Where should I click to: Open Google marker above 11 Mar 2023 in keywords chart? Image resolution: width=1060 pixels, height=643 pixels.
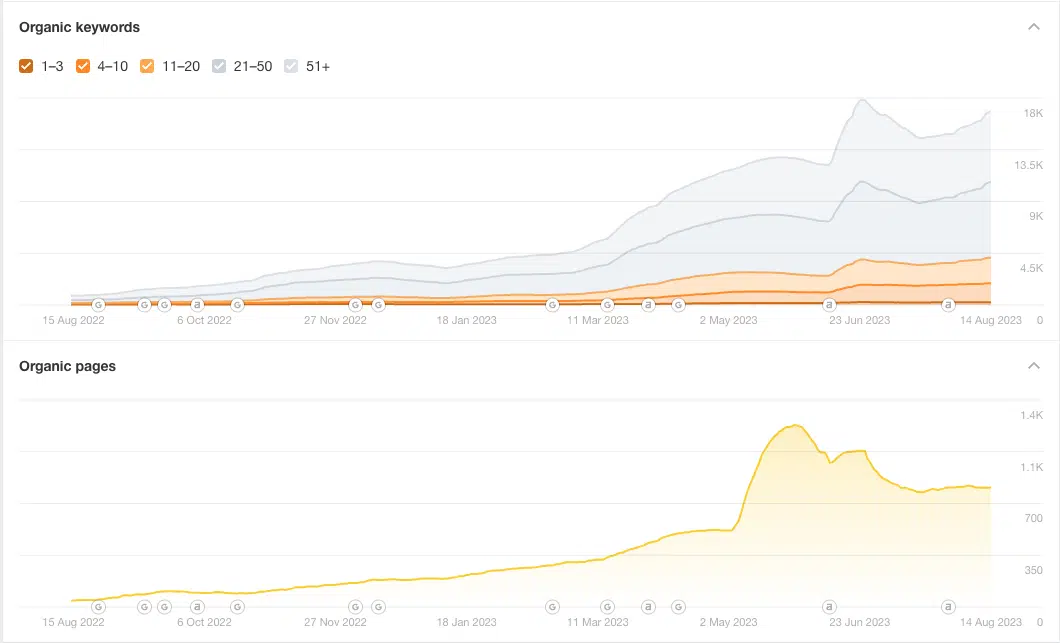pos(607,304)
